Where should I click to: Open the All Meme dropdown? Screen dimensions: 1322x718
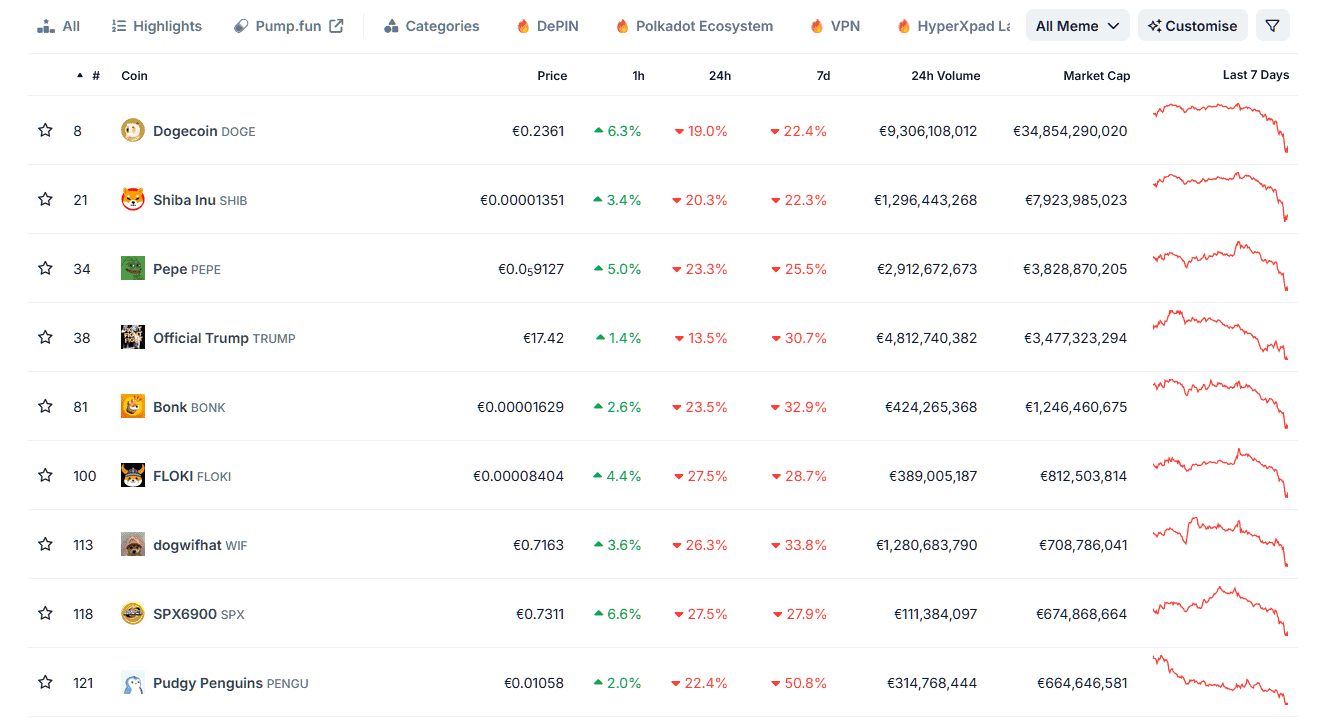[x=1077, y=26]
